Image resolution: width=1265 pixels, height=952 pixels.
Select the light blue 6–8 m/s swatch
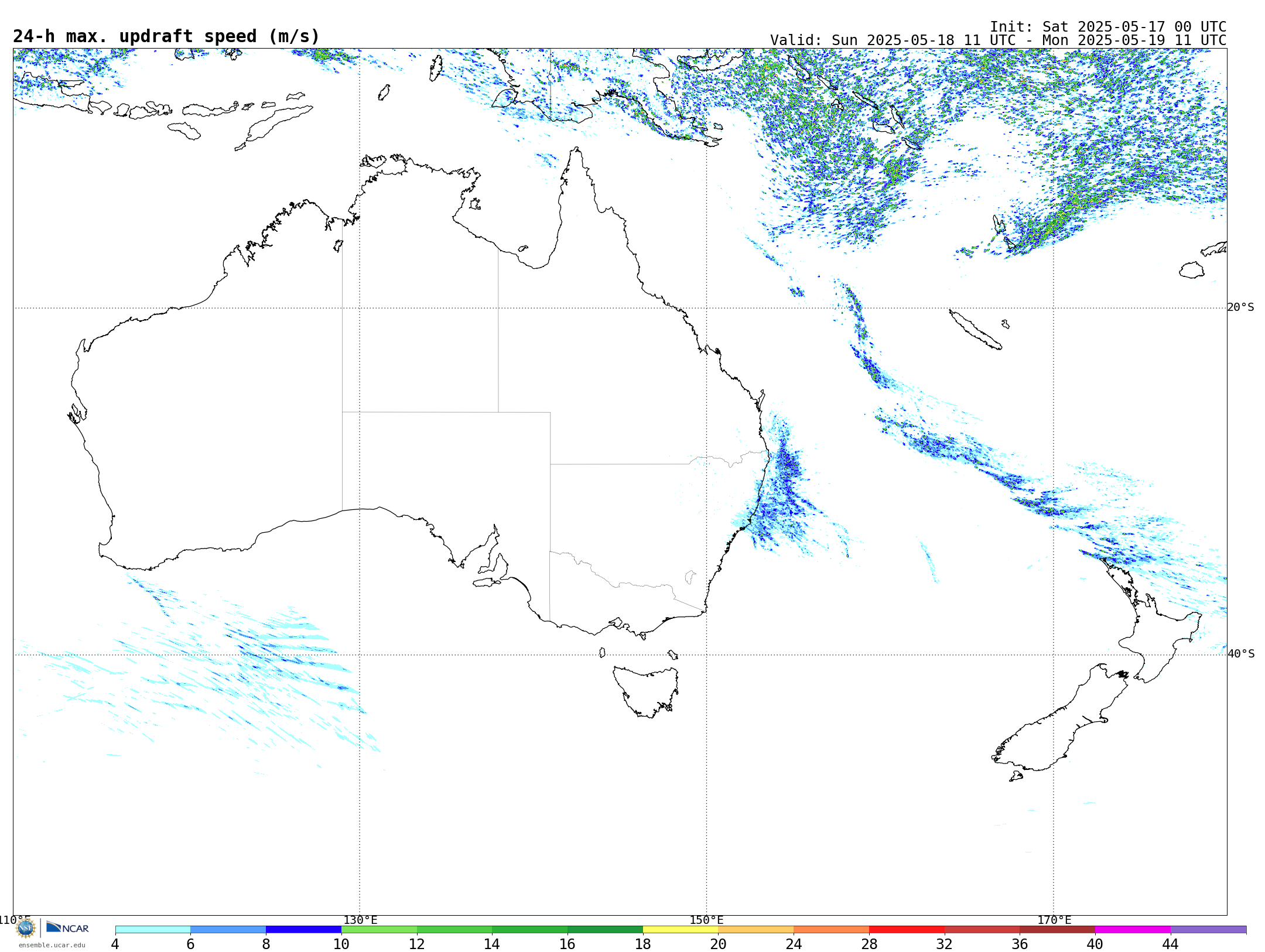click(228, 929)
